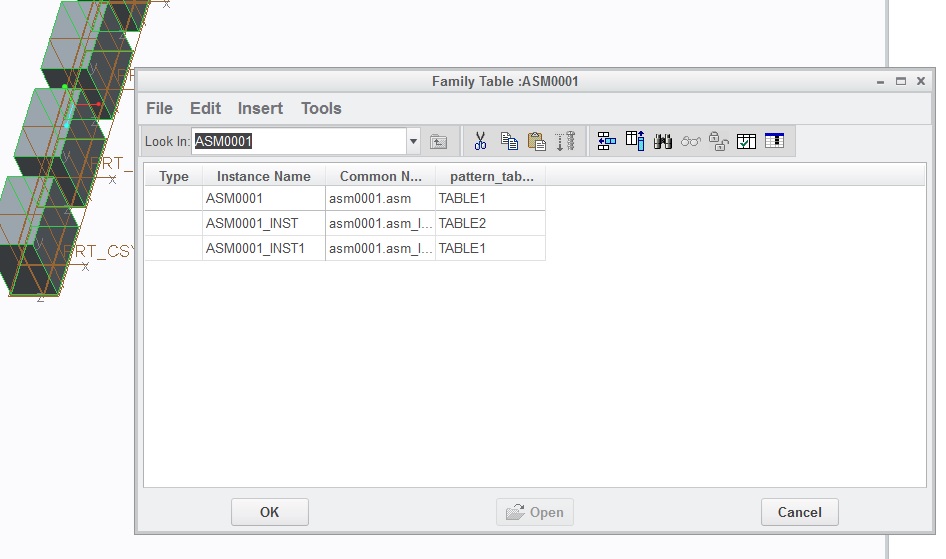The image size is (946, 559).
Task: Click the Open button
Action: [535, 512]
